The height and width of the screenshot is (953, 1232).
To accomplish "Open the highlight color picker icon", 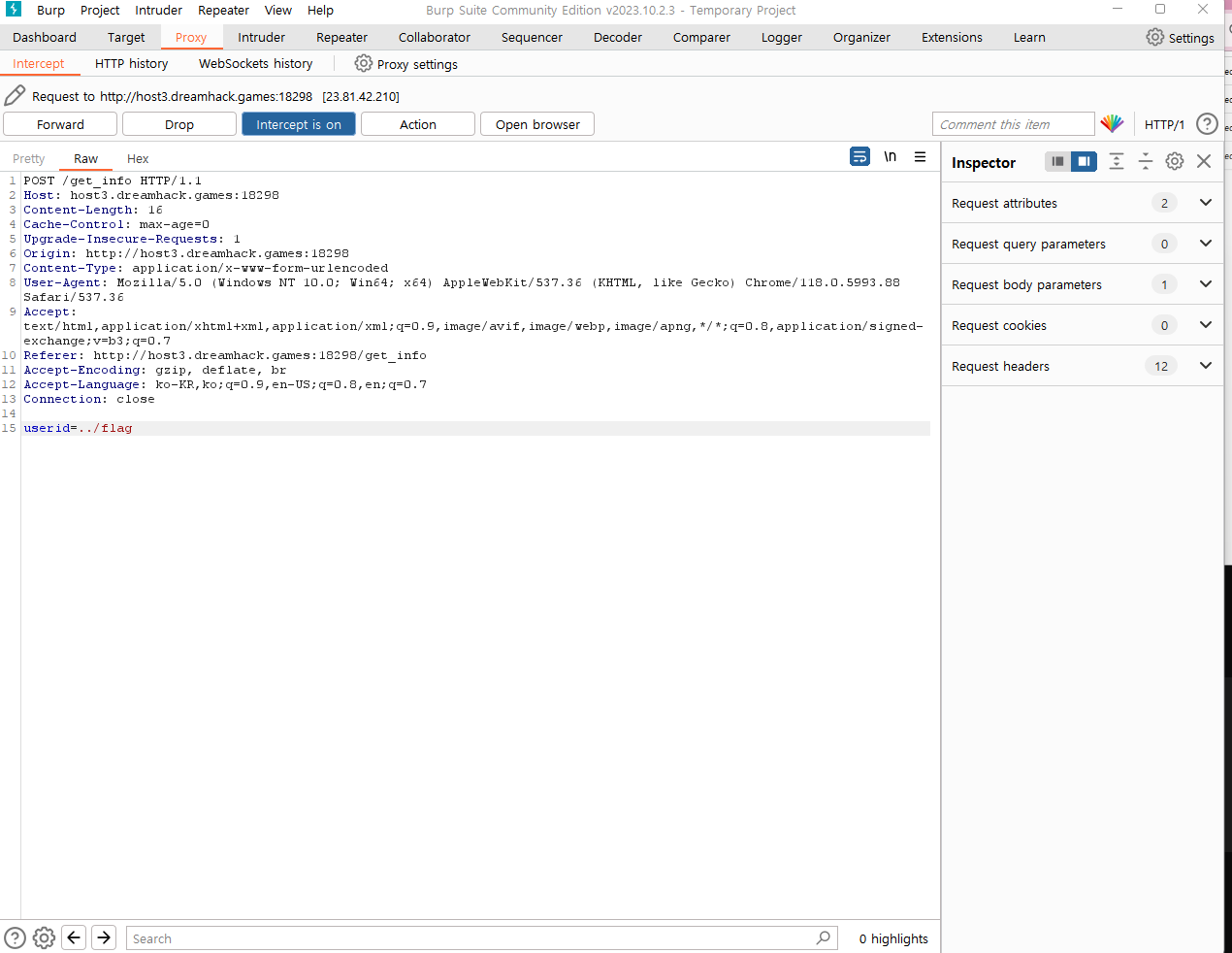I will tap(1112, 123).
